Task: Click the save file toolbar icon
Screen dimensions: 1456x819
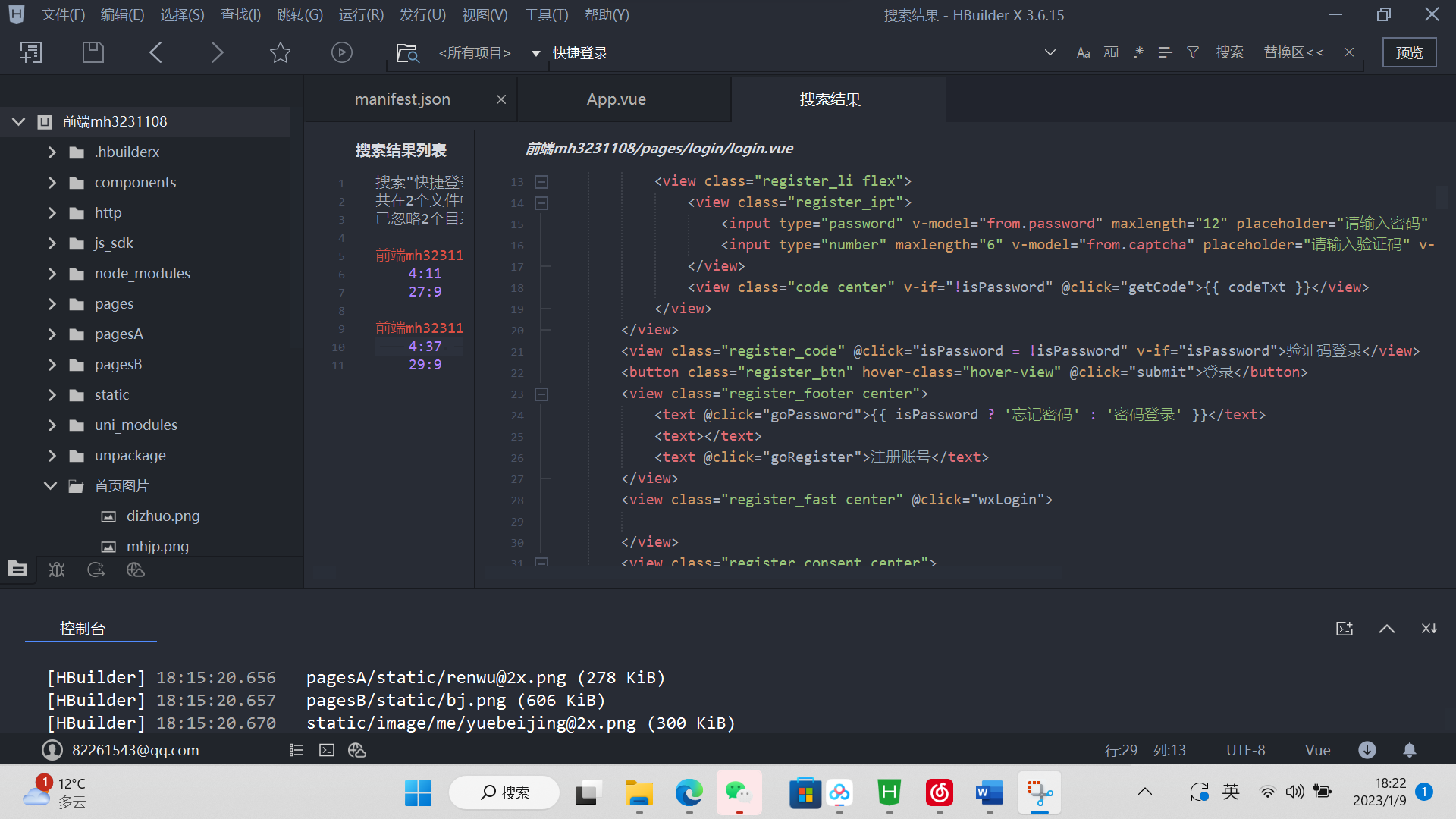Action: coord(93,52)
